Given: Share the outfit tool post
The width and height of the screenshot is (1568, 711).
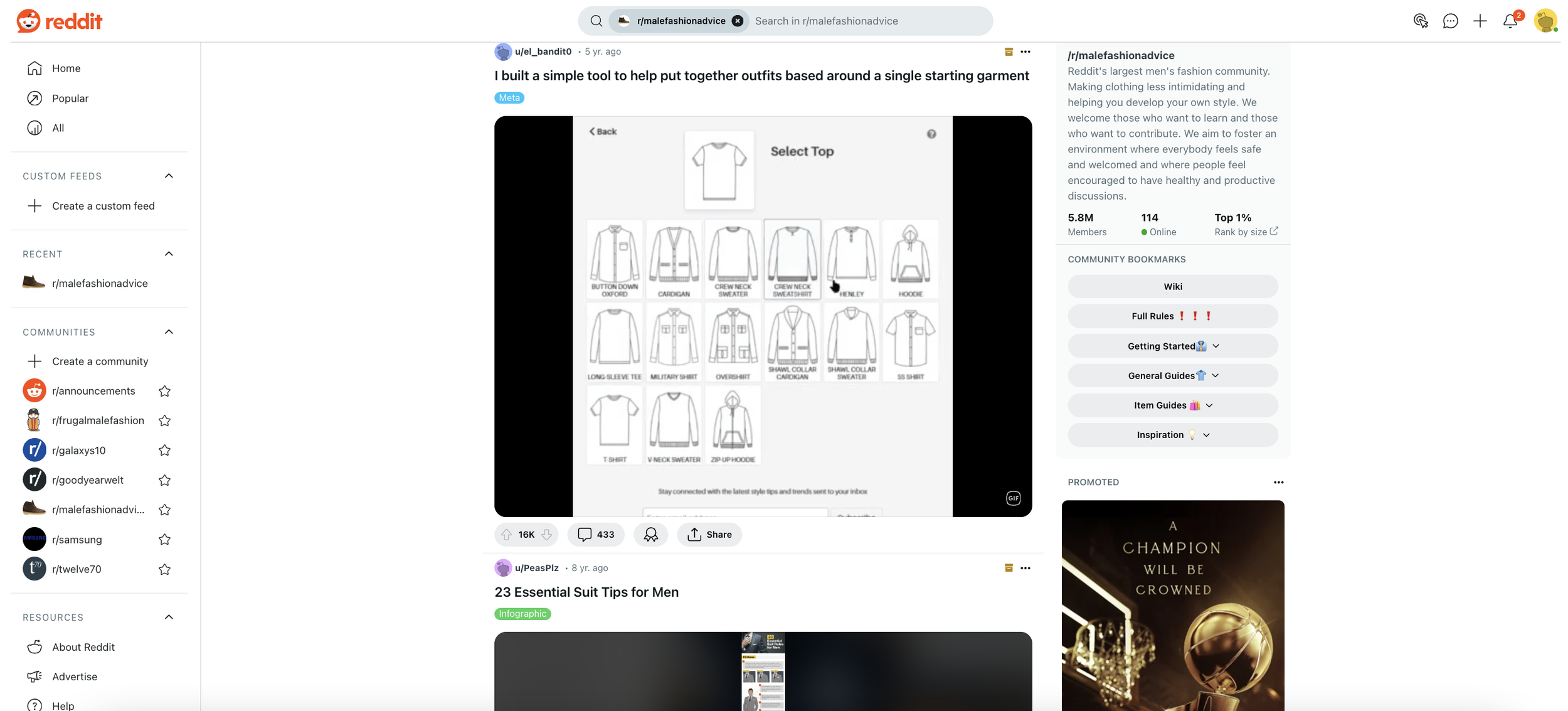Looking at the screenshot, I should [x=709, y=535].
